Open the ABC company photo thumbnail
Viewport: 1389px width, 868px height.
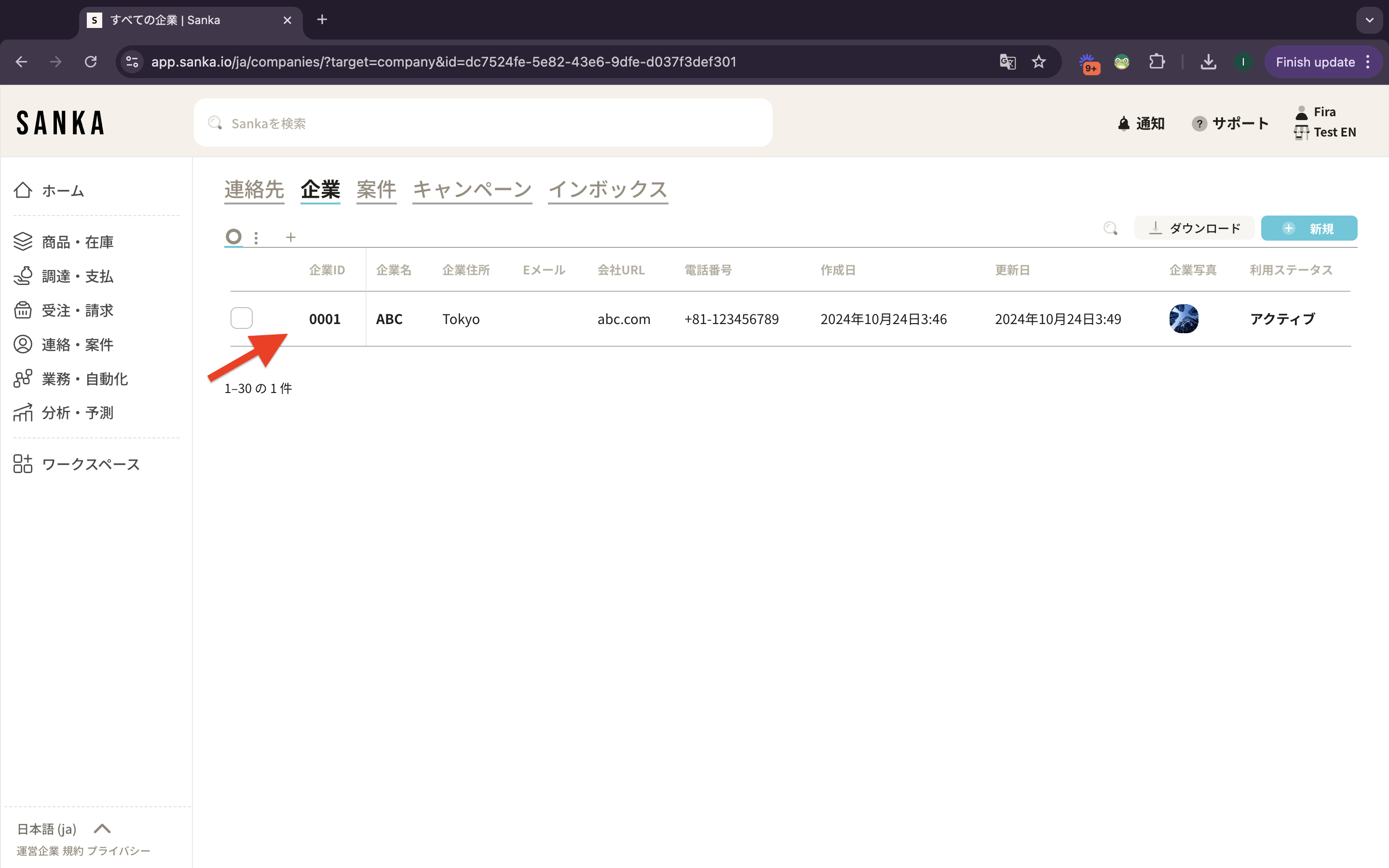1183,319
